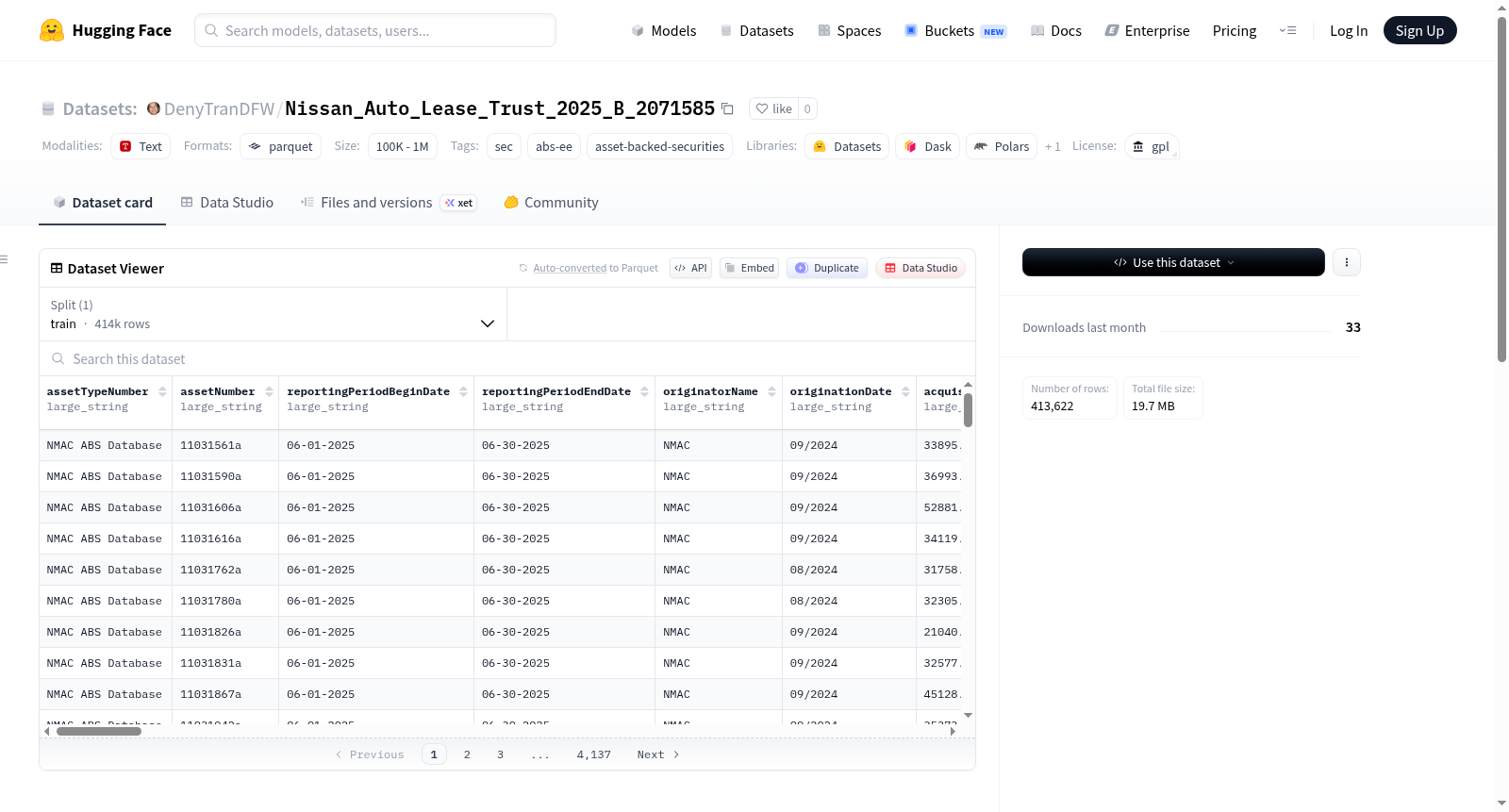Click the search magnifier icon in dataset search
The height and width of the screenshot is (812, 1509).
click(x=58, y=358)
